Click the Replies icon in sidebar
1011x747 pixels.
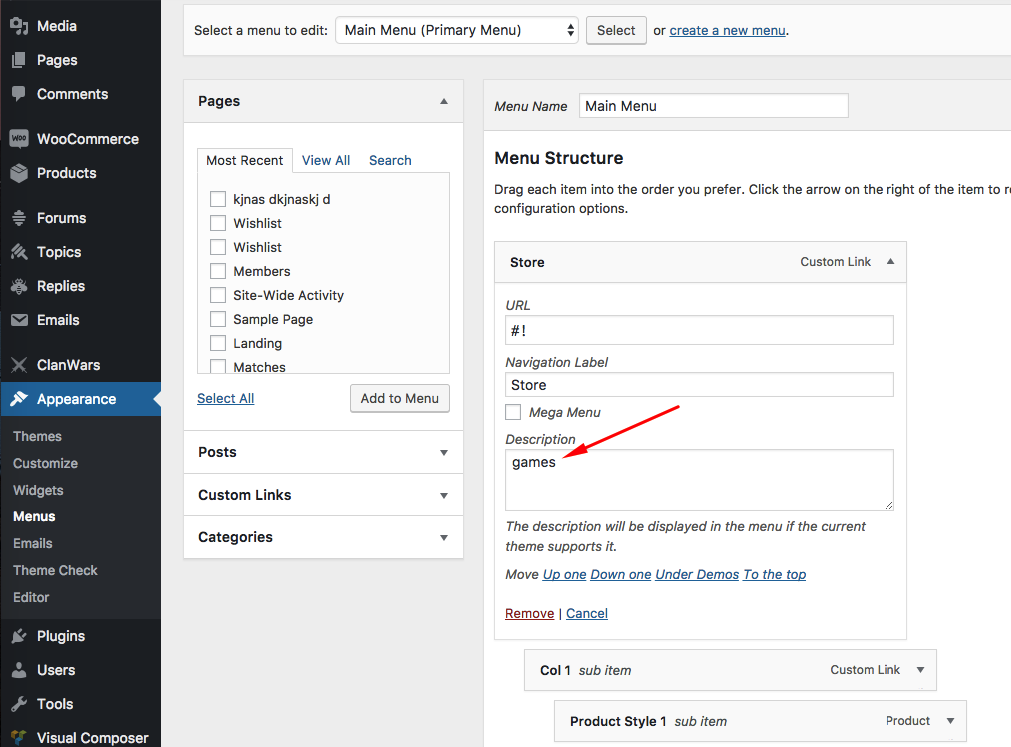19,286
